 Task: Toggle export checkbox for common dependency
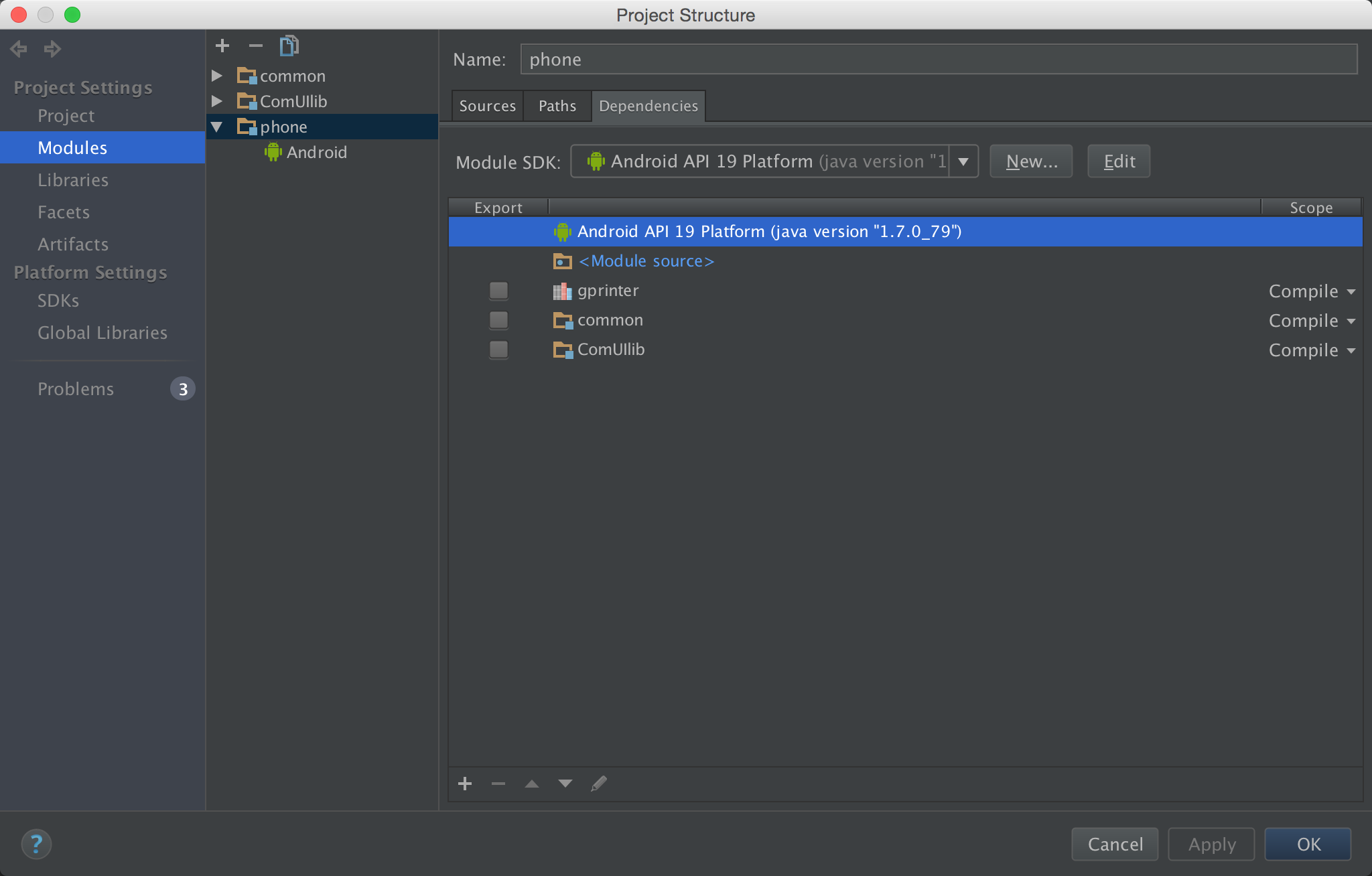click(x=498, y=320)
